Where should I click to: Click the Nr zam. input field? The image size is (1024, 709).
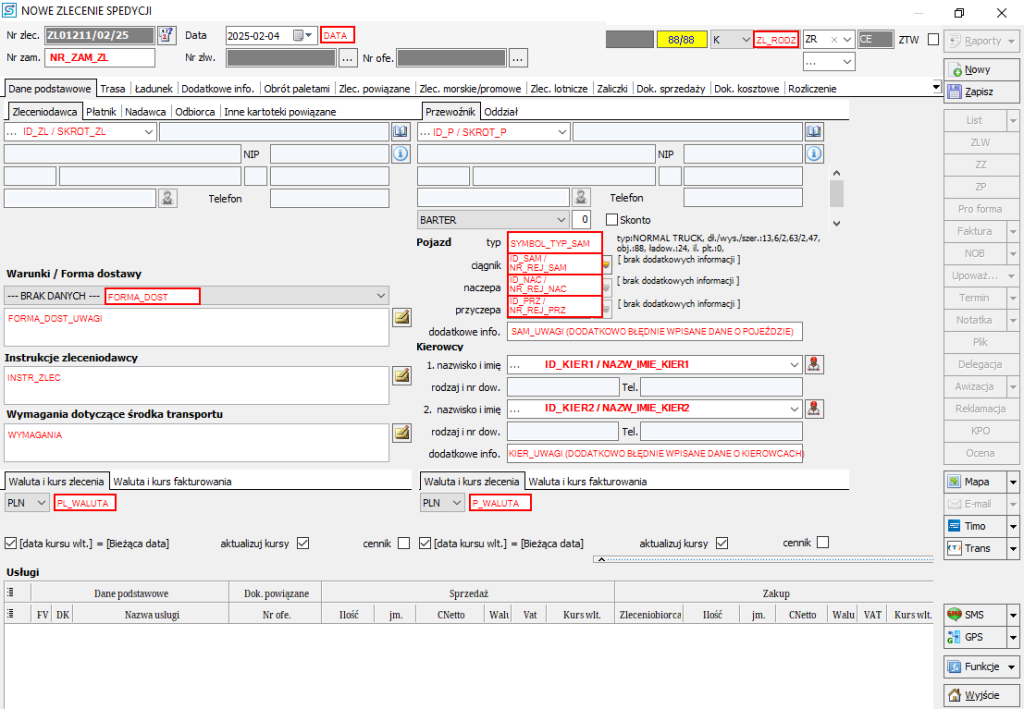[x=99, y=57]
